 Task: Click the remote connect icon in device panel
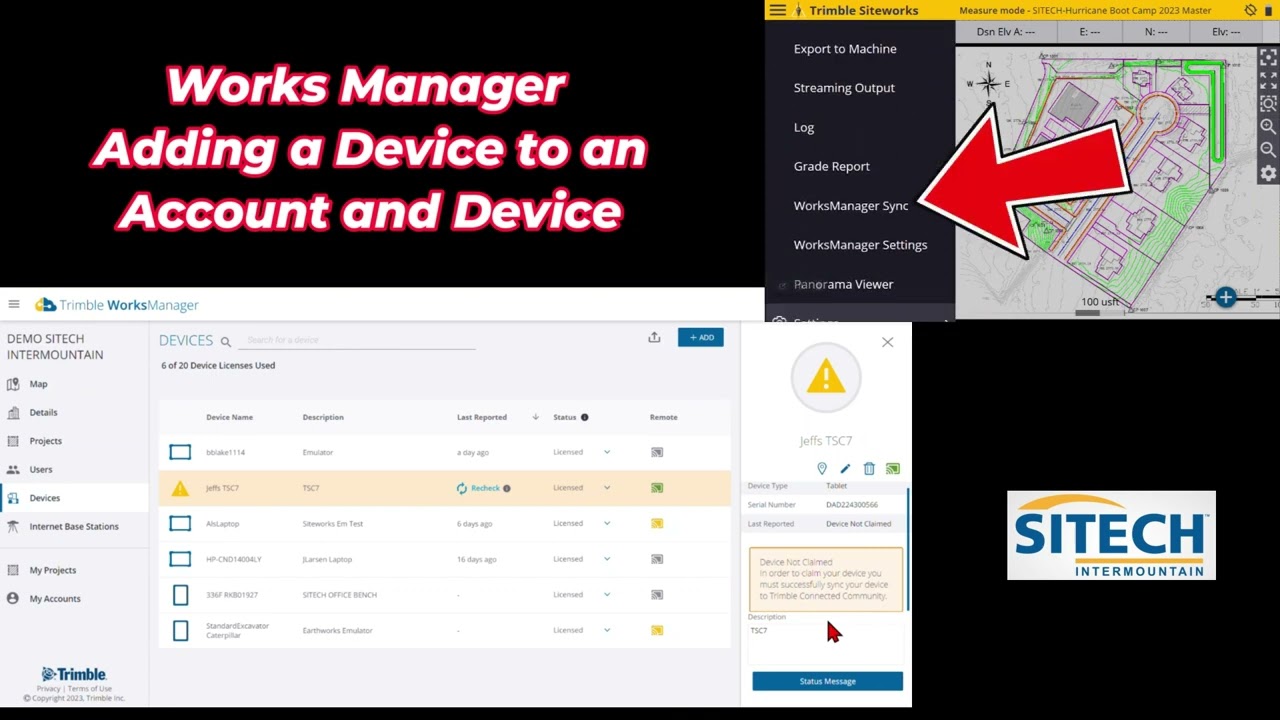pos(893,468)
